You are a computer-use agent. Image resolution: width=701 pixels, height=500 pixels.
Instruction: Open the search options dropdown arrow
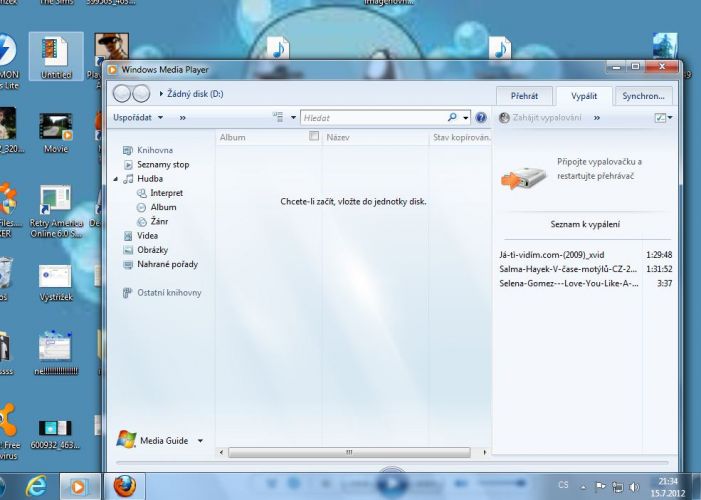(466, 118)
